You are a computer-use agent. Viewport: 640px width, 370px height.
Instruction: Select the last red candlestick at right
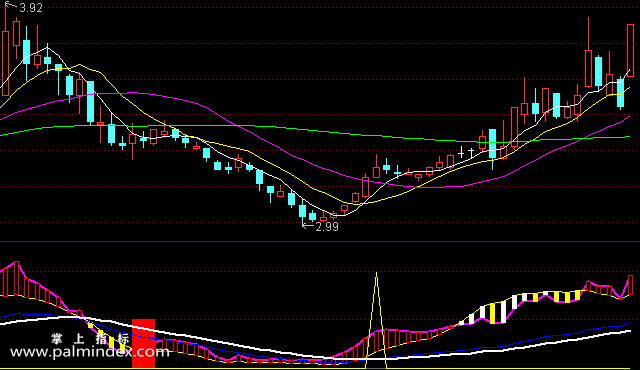[x=630, y=50]
